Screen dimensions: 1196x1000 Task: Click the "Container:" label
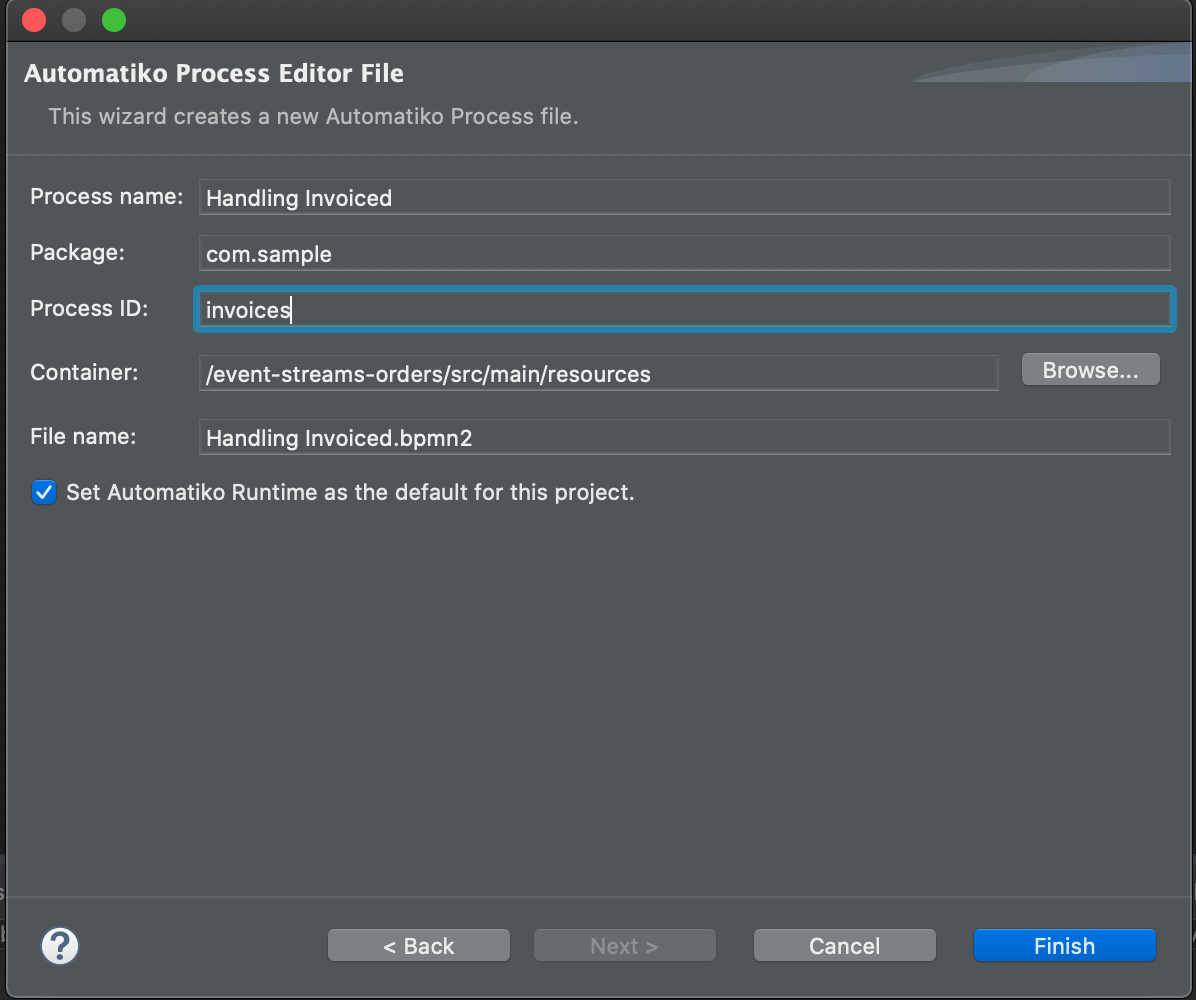pos(84,372)
